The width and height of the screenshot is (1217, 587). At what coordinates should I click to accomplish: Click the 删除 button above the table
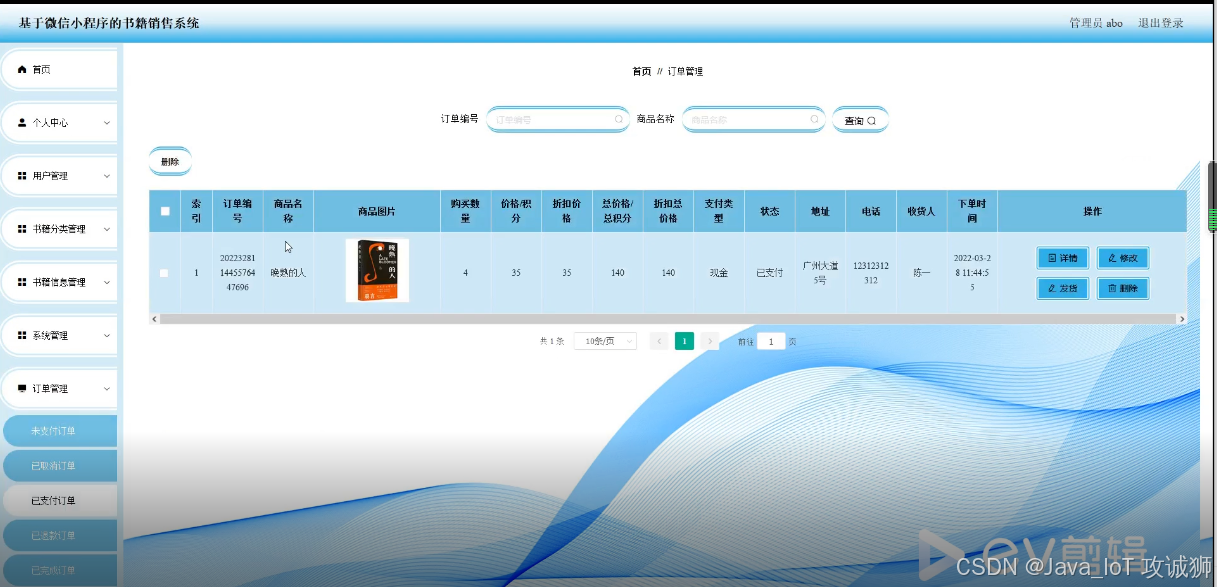click(x=170, y=161)
